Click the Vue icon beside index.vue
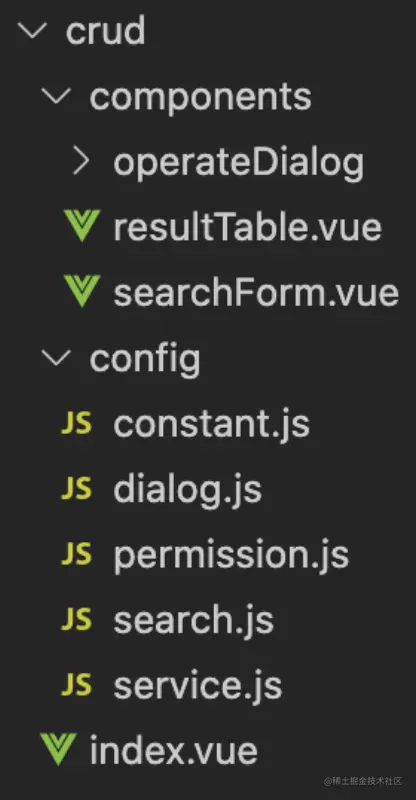The width and height of the screenshot is (416, 800). pos(58,749)
